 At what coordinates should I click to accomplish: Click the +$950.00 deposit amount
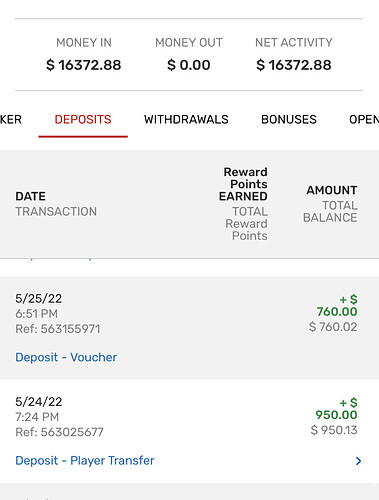click(x=336, y=409)
